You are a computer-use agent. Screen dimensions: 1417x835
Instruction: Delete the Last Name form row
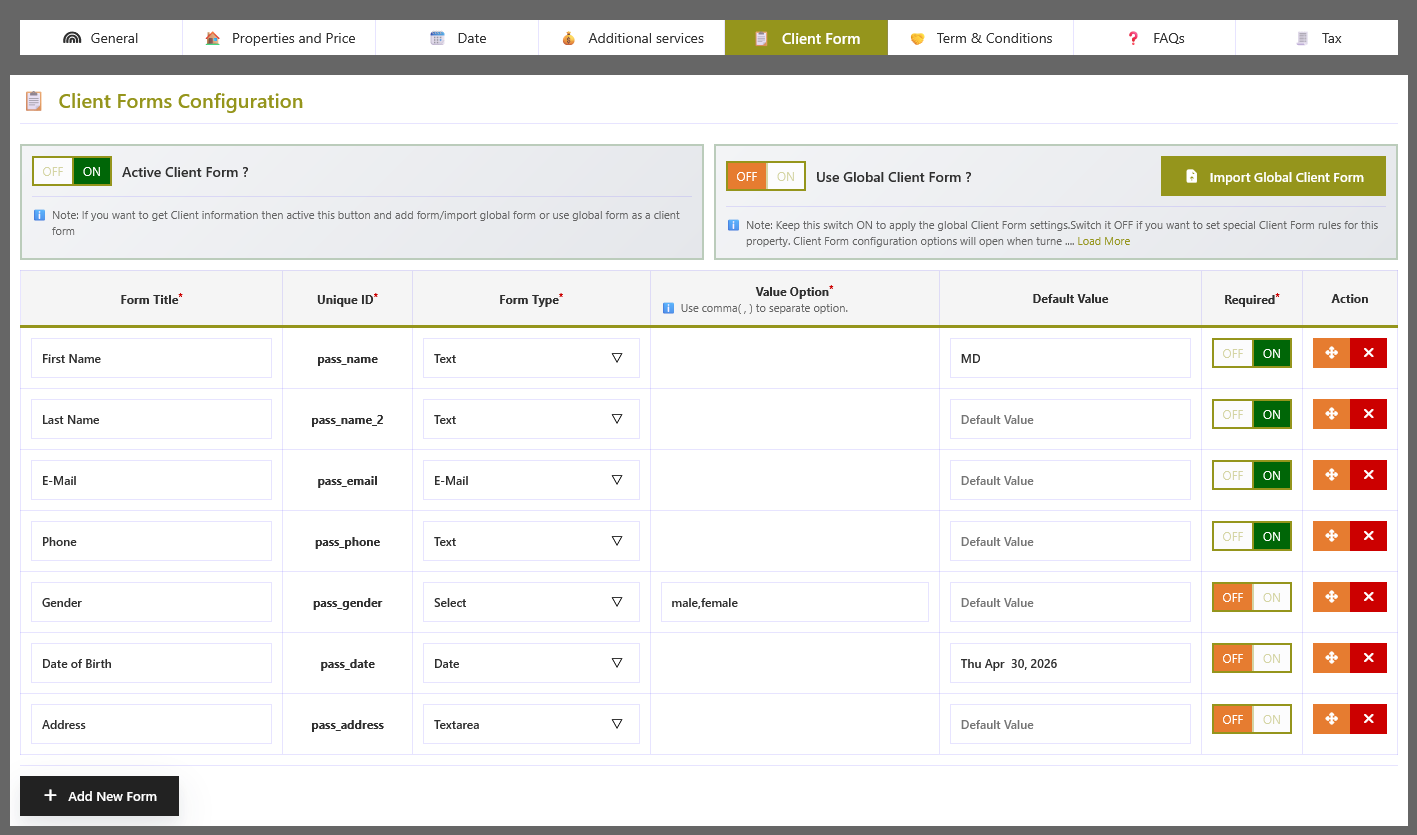(1368, 414)
